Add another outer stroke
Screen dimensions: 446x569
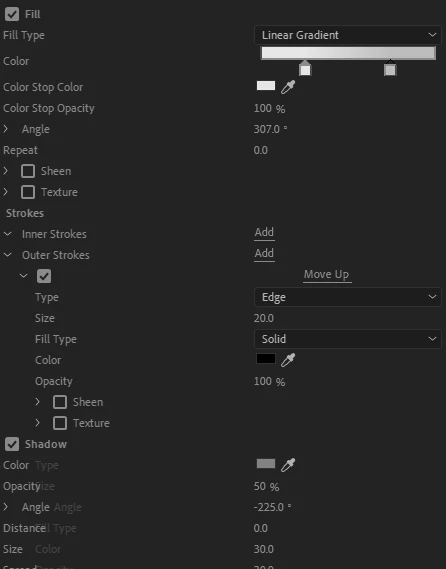pyautogui.click(x=264, y=253)
